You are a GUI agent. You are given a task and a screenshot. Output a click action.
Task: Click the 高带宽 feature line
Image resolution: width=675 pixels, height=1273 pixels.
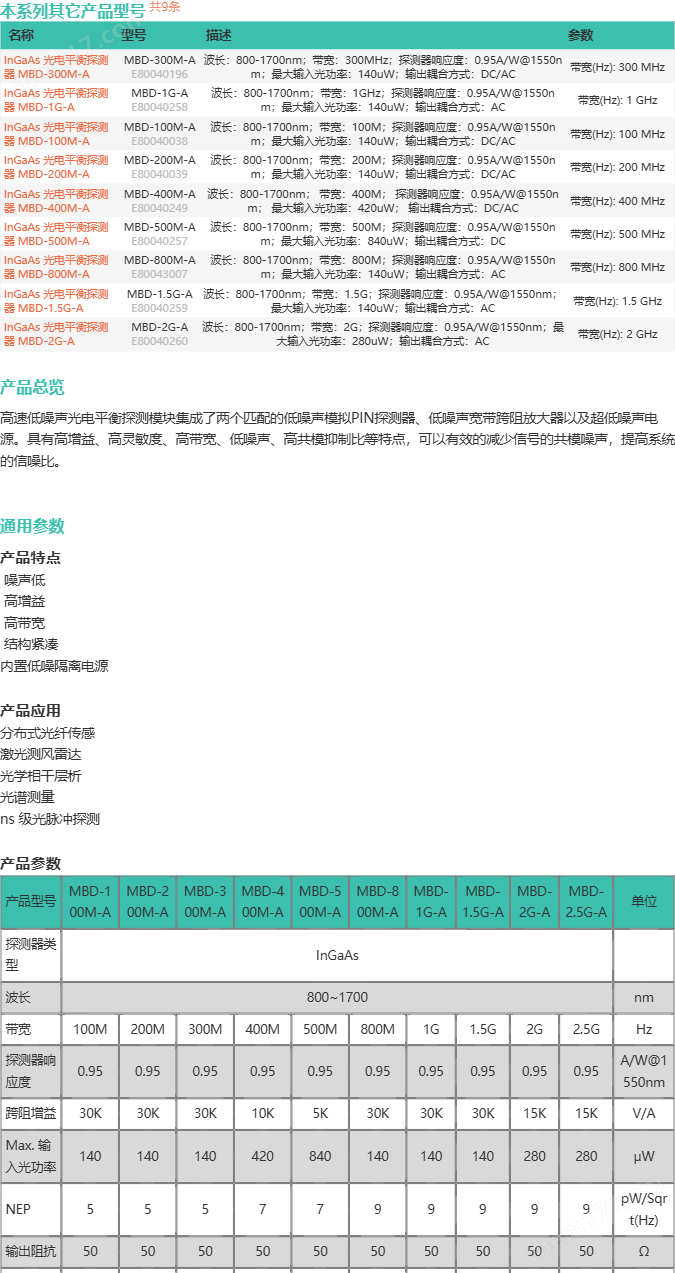pyautogui.click(x=25, y=623)
